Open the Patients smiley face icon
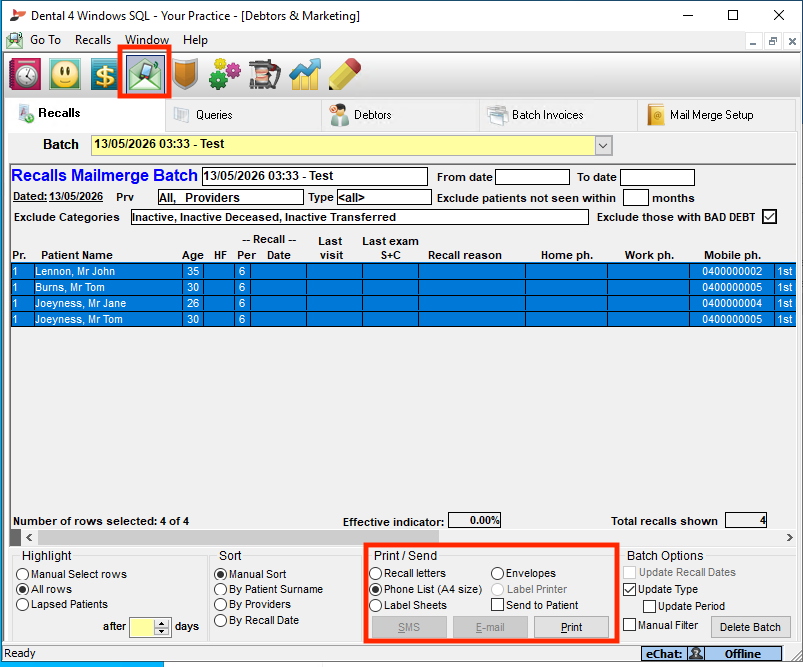Viewport: 803px width, 667px height. coord(65,74)
